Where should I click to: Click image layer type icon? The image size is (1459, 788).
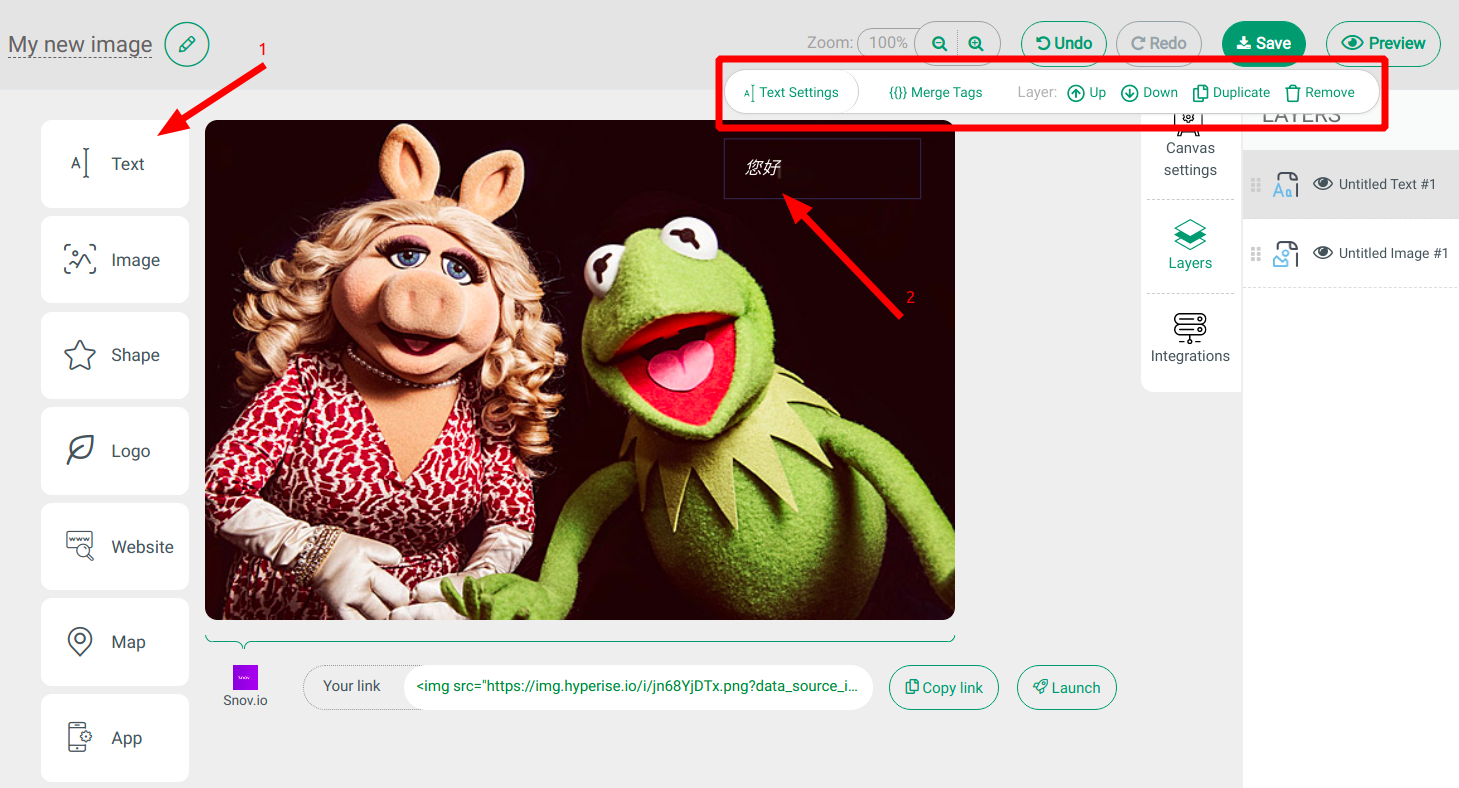1285,254
